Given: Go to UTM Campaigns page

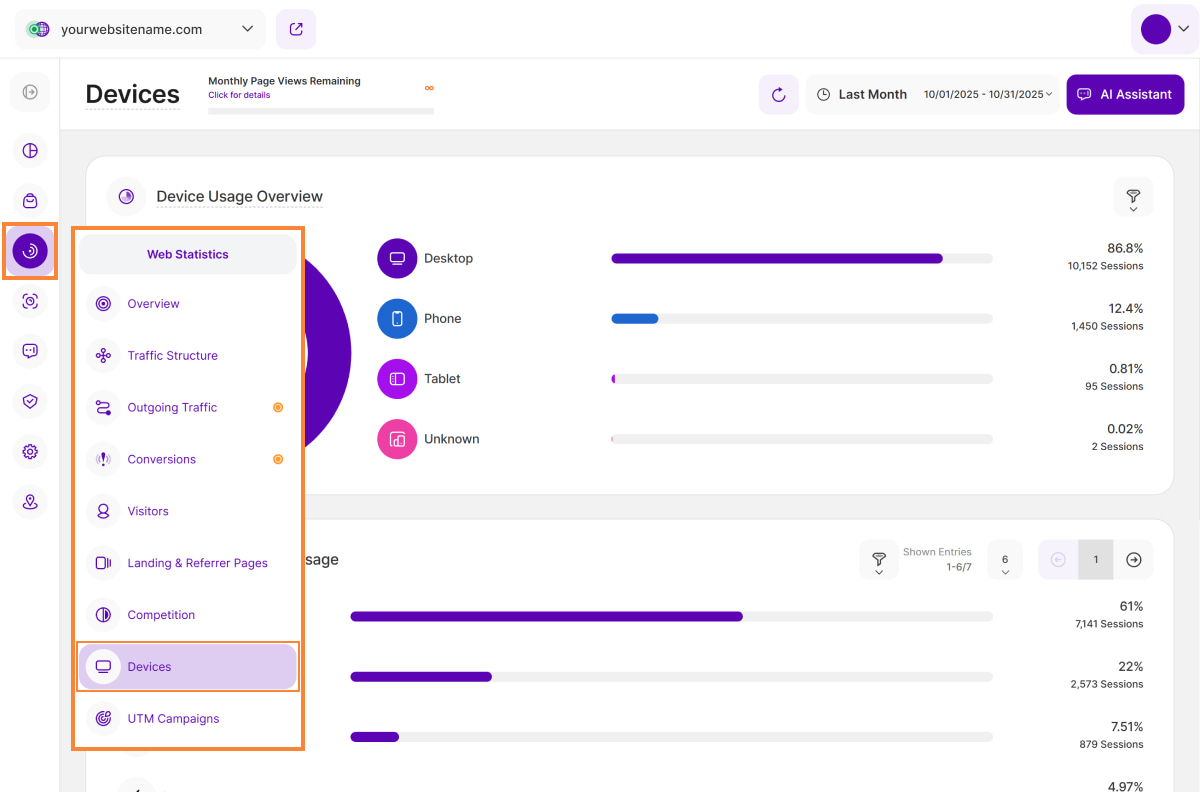Looking at the screenshot, I should tap(173, 719).
